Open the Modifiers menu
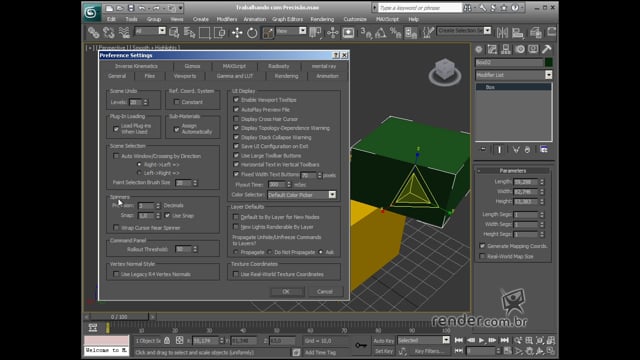The height and width of the screenshot is (360, 640). pyautogui.click(x=227, y=19)
